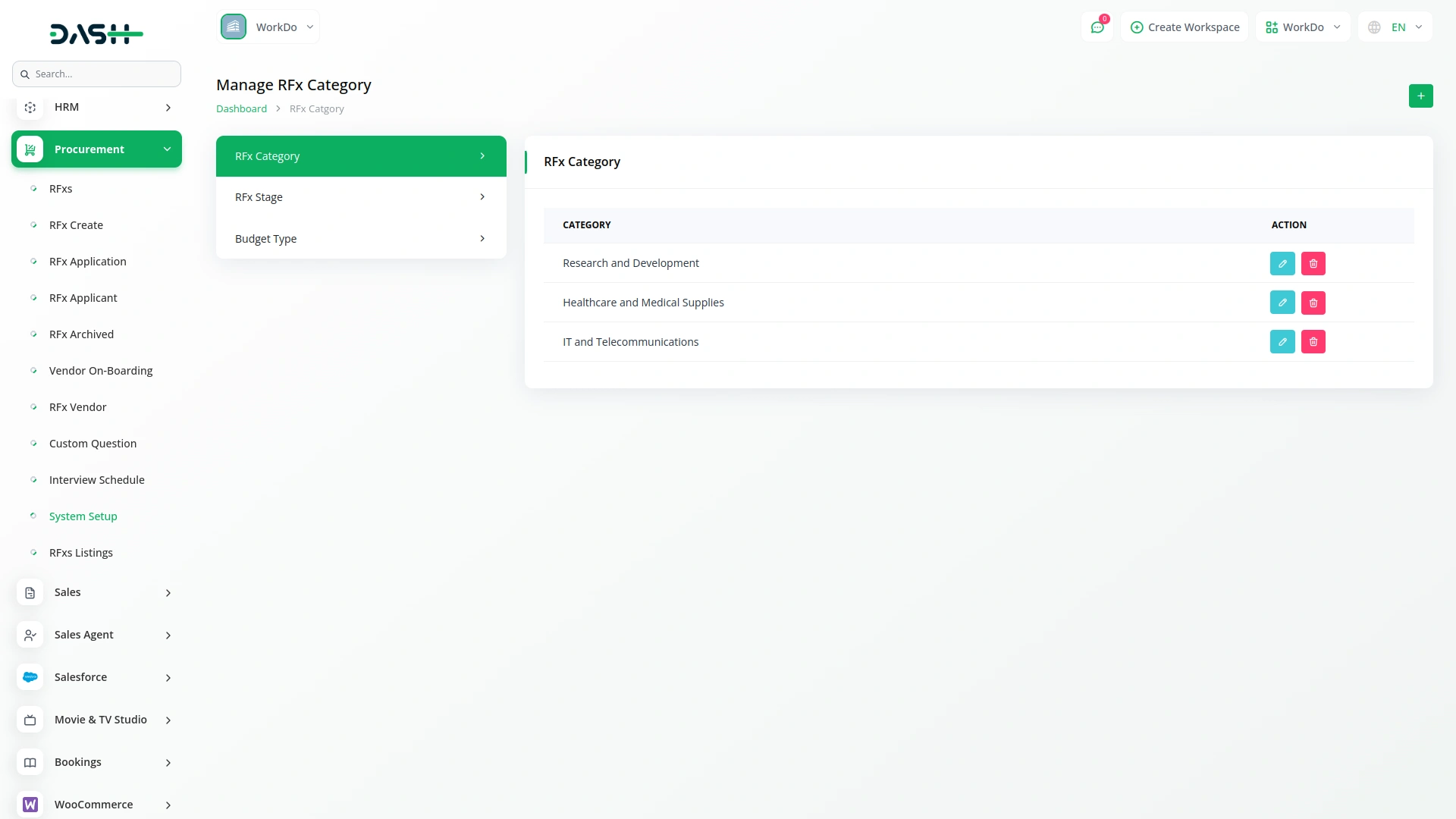This screenshot has height=819, width=1456.
Task: Click the green plus add category button
Action: tap(1420, 96)
